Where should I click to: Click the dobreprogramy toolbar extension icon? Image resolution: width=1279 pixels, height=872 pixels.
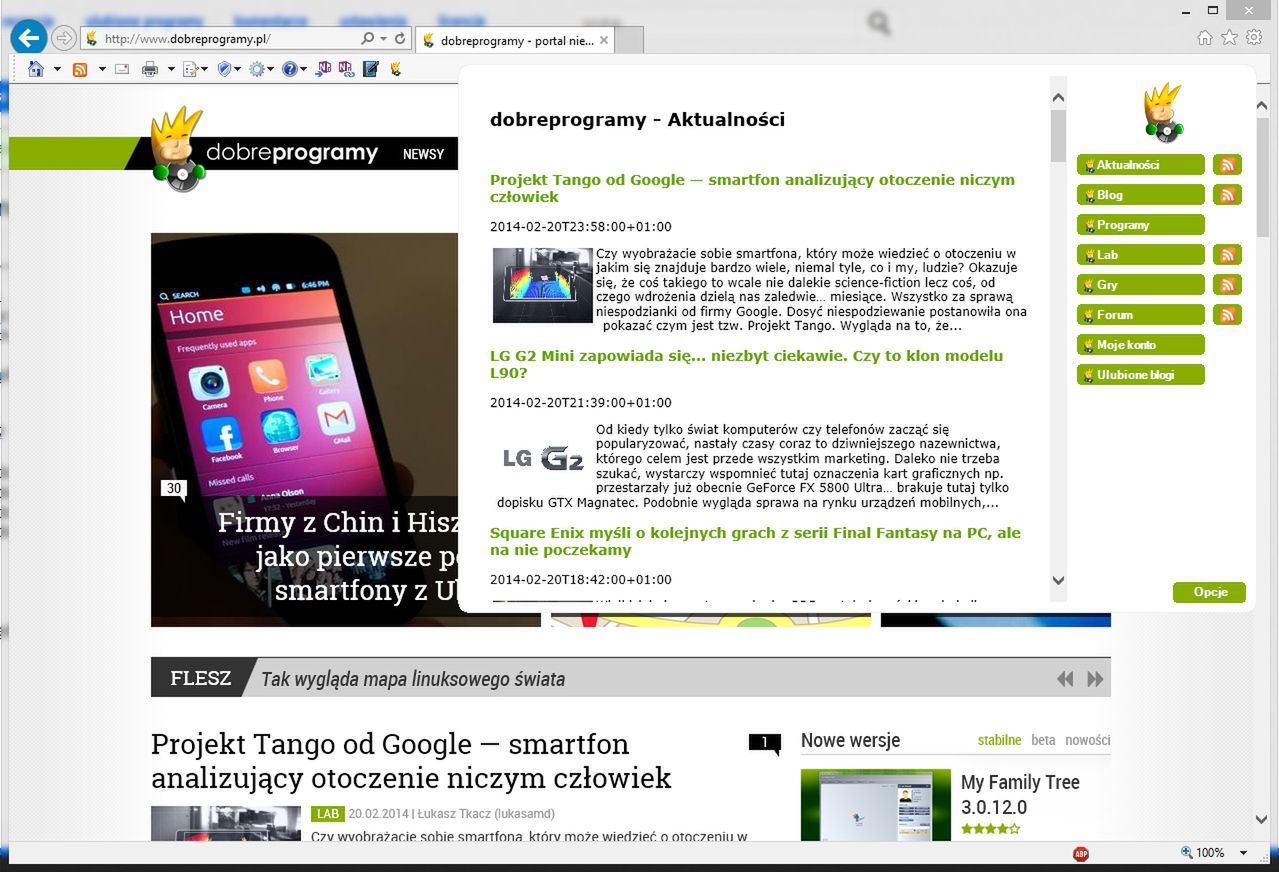click(396, 69)
